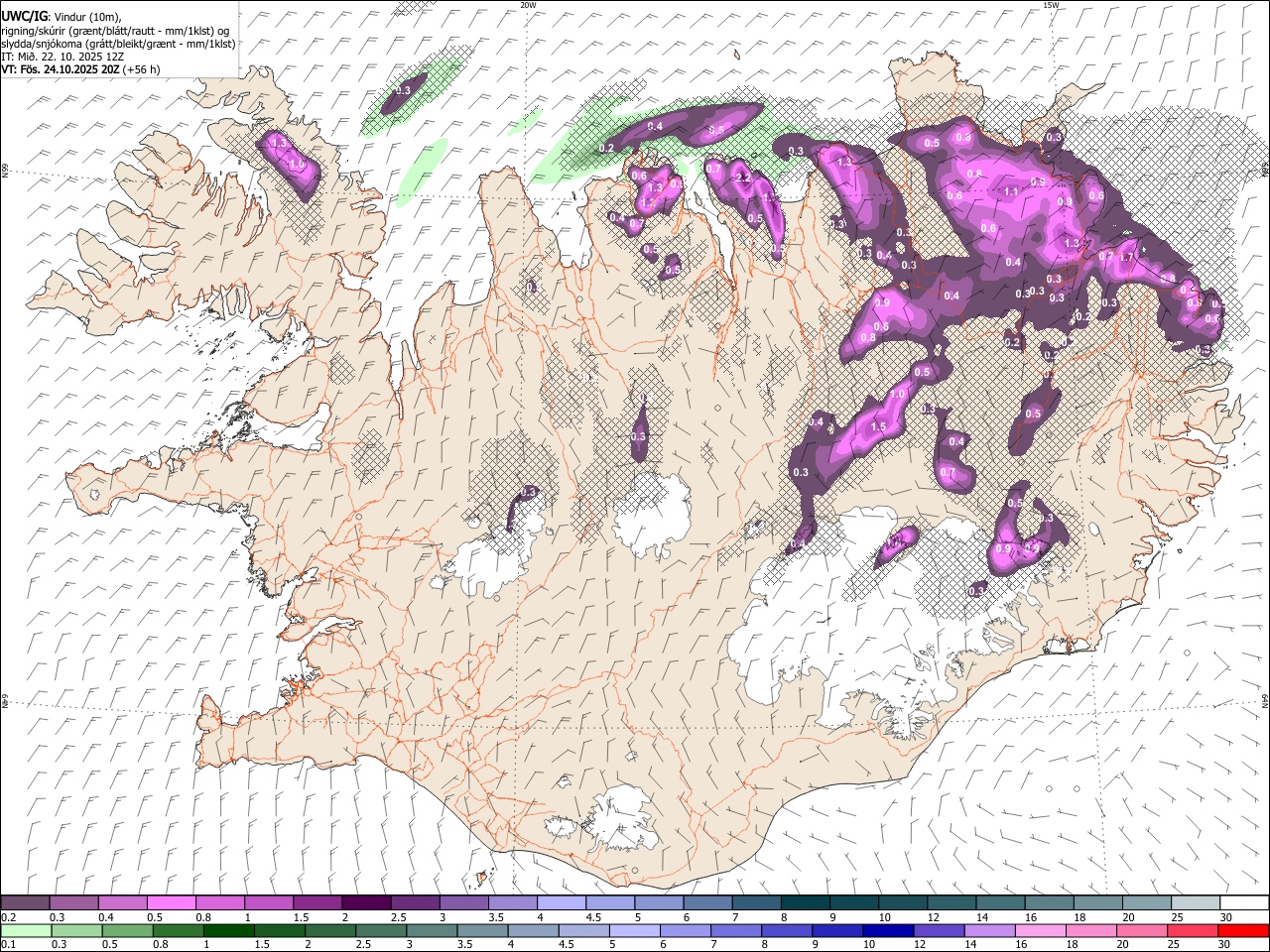Select the 0.8 swatch in top legend row
Screen dimensions: 1270x952
[x=219, y=902]
